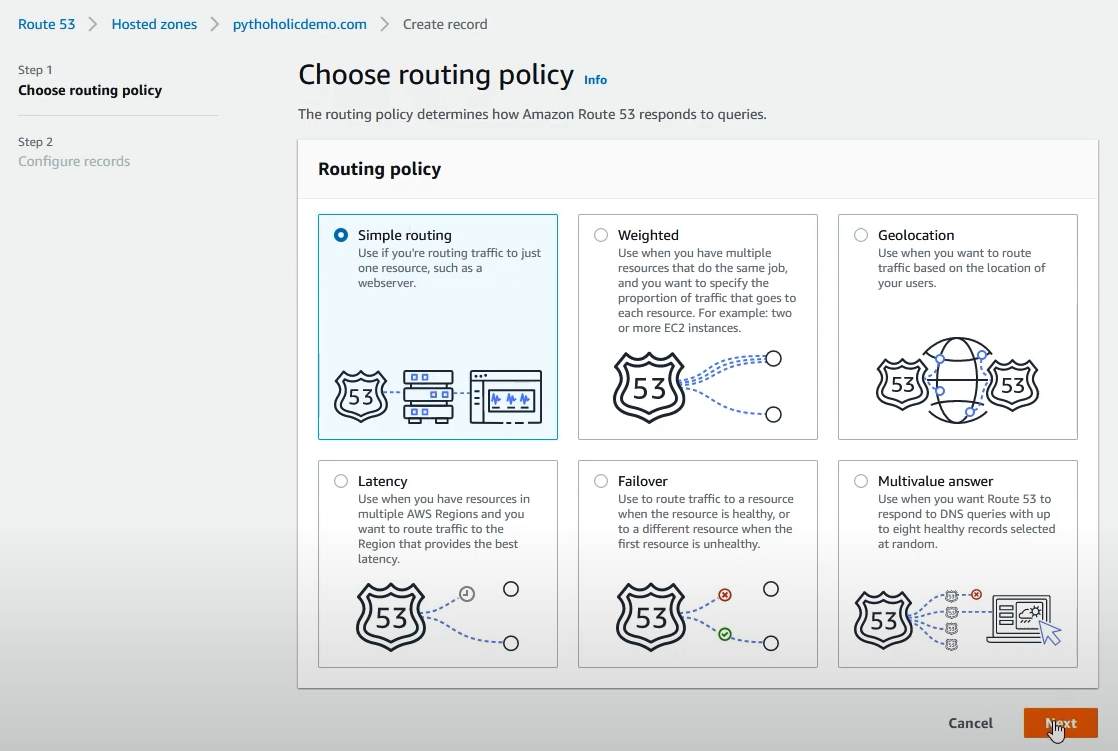Click the Failover option title
The height and width of the screenshot is (751, 1118).
(x=642, y=481)
